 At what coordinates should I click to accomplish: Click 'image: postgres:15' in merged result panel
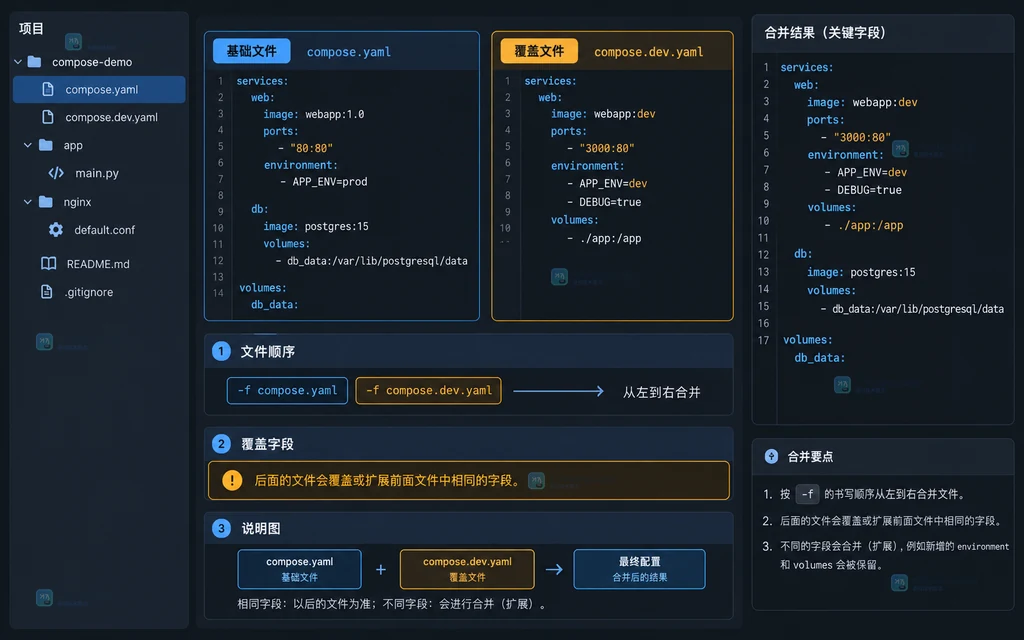861,272
